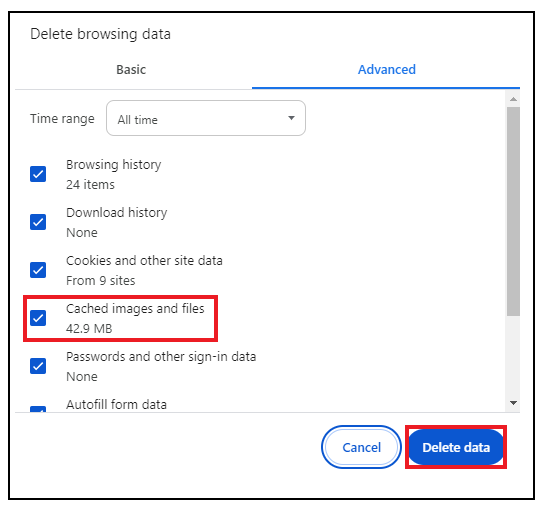
Task: Click the dropdown arrow beside All time
Action: pyautogui.click(x=291, y=118)
